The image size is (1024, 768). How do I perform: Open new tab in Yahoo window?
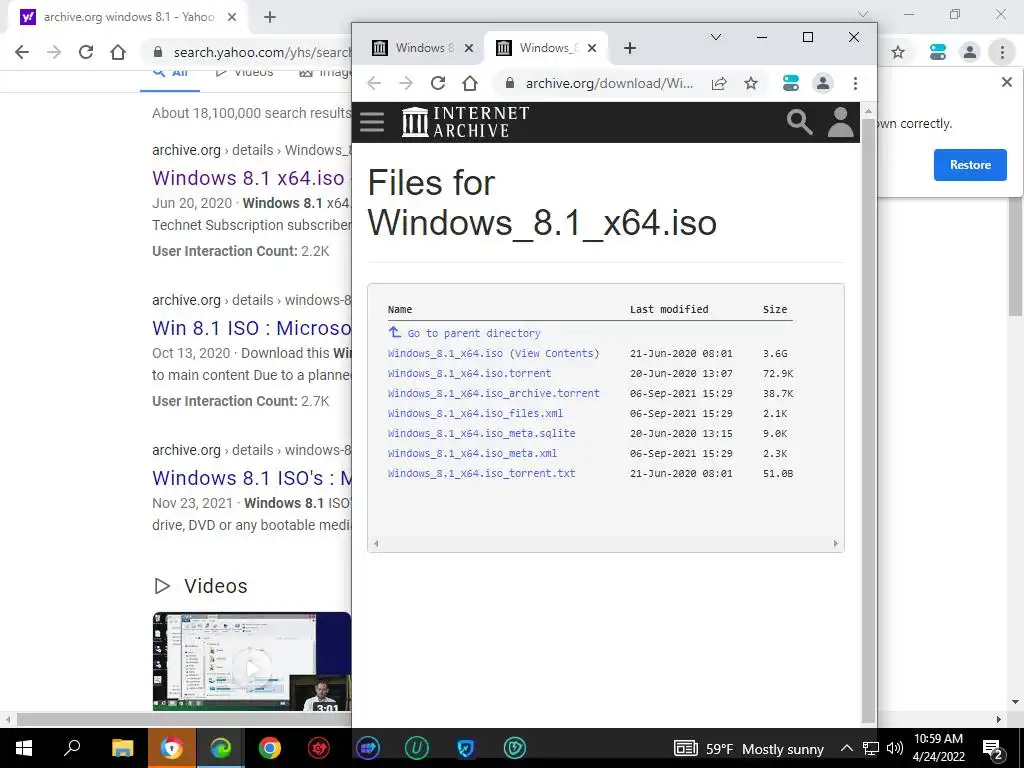coord(270,17)
